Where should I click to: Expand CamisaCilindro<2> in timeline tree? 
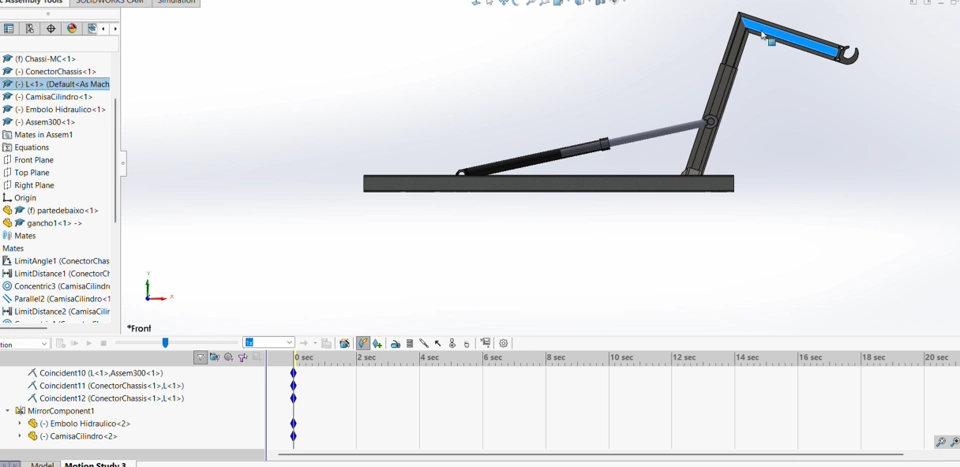20,436
